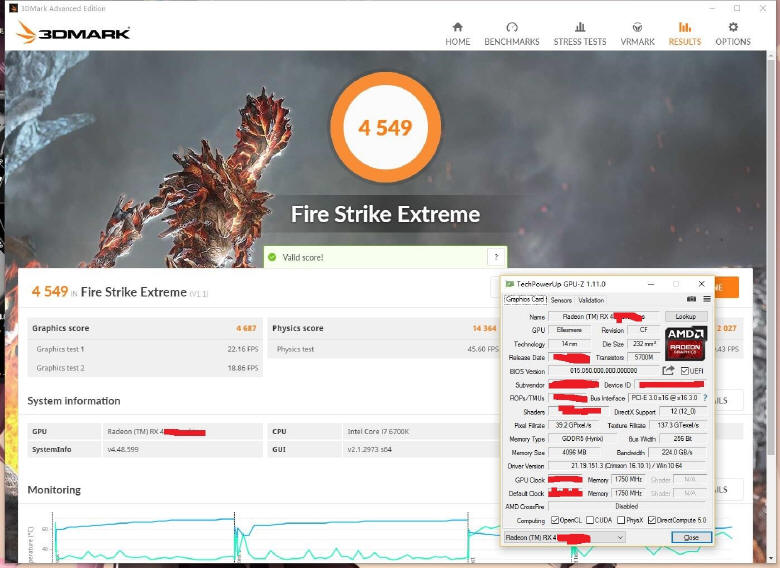
Task: Toggle the DirectCompute 5.0 checkbox
Action: click(x=652, y=520)
